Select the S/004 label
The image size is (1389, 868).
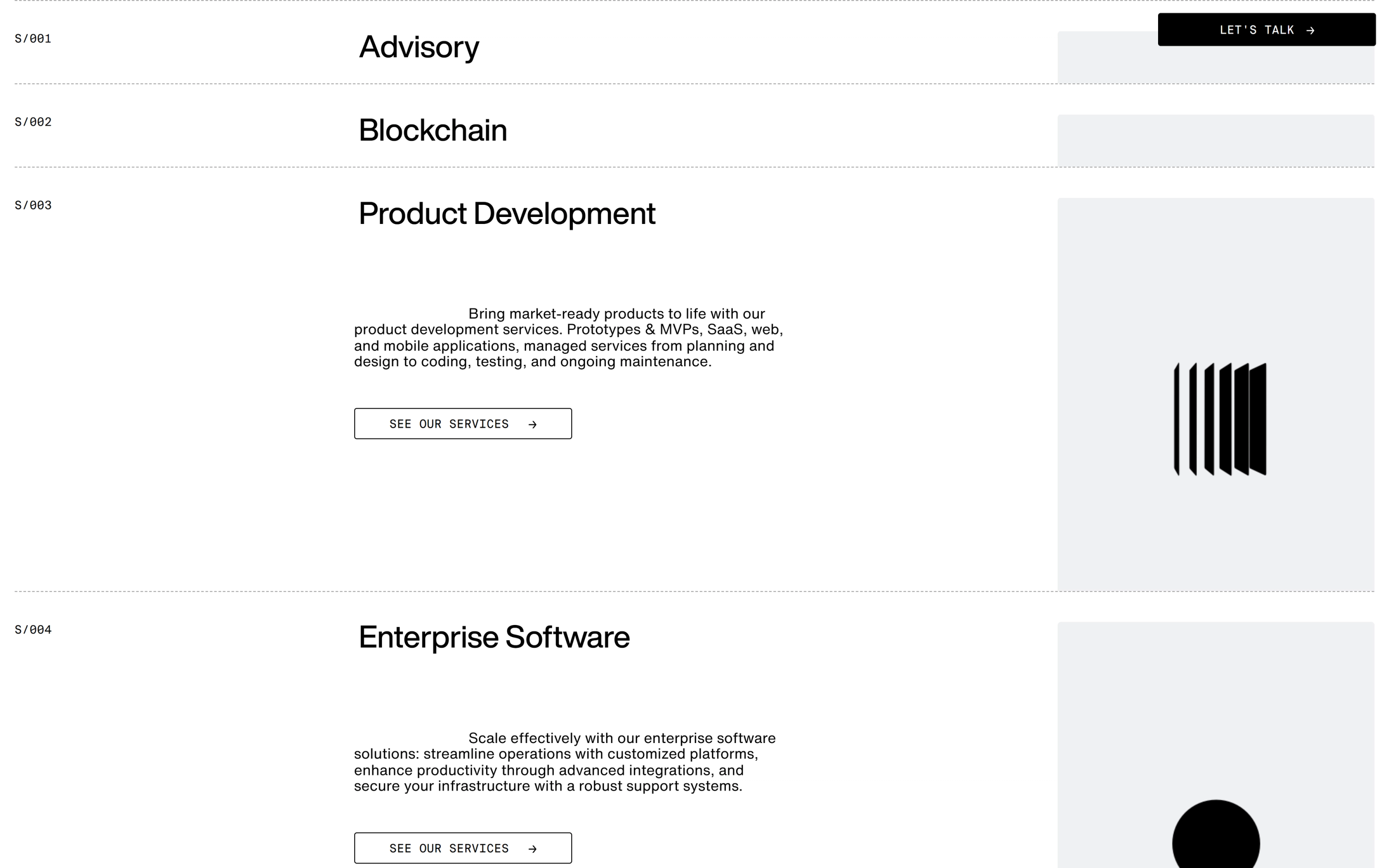33,629
